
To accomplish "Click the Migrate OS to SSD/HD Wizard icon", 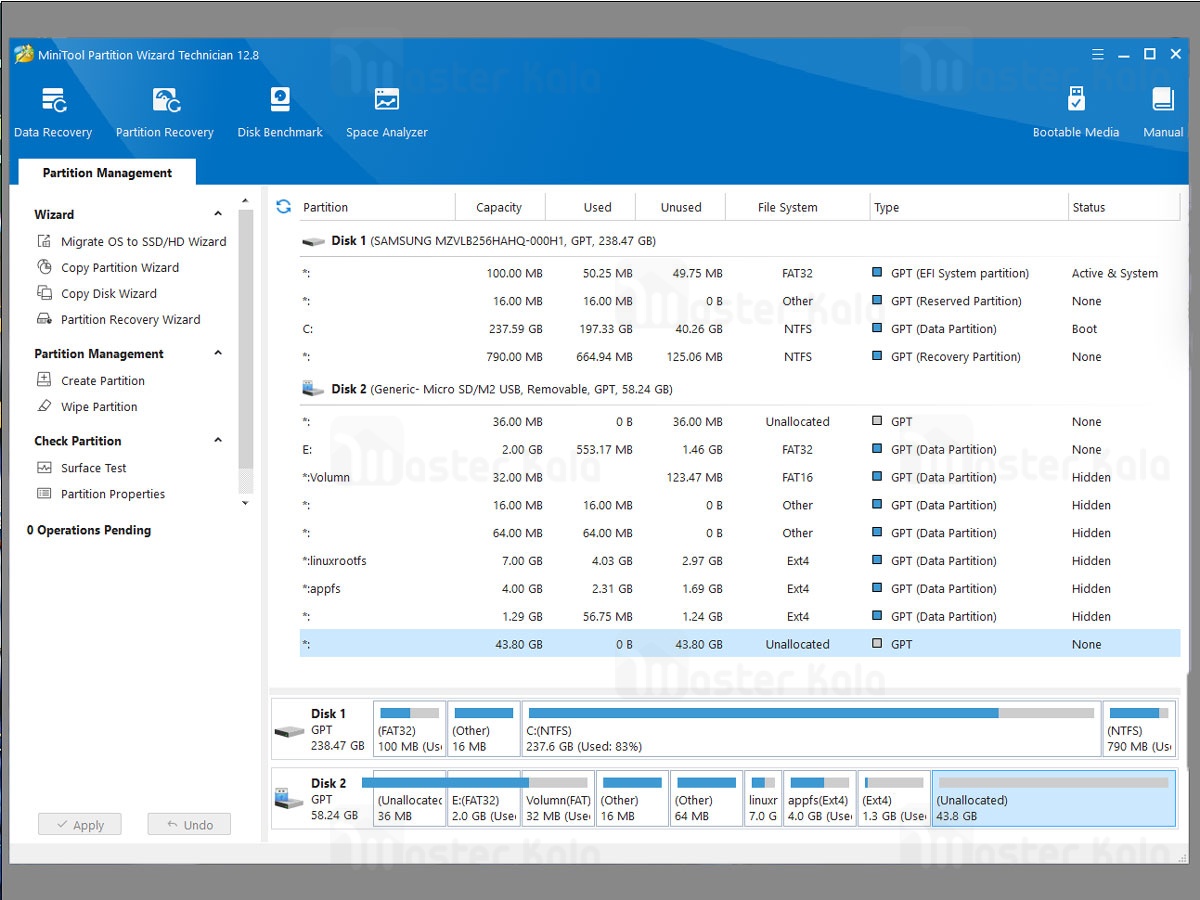I will point(44,241).
